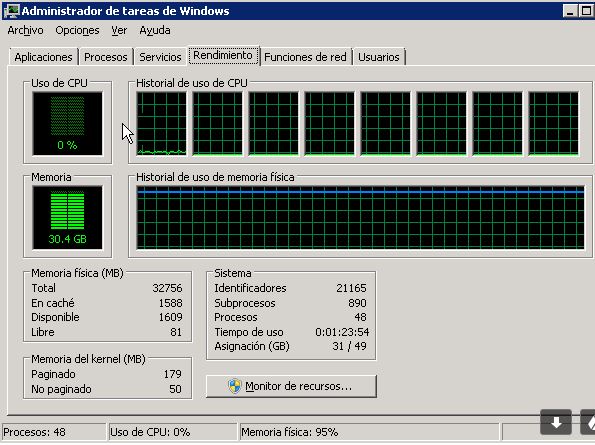Click the physical memory usage history graph
Screen dimensions: 595x445
360,217
